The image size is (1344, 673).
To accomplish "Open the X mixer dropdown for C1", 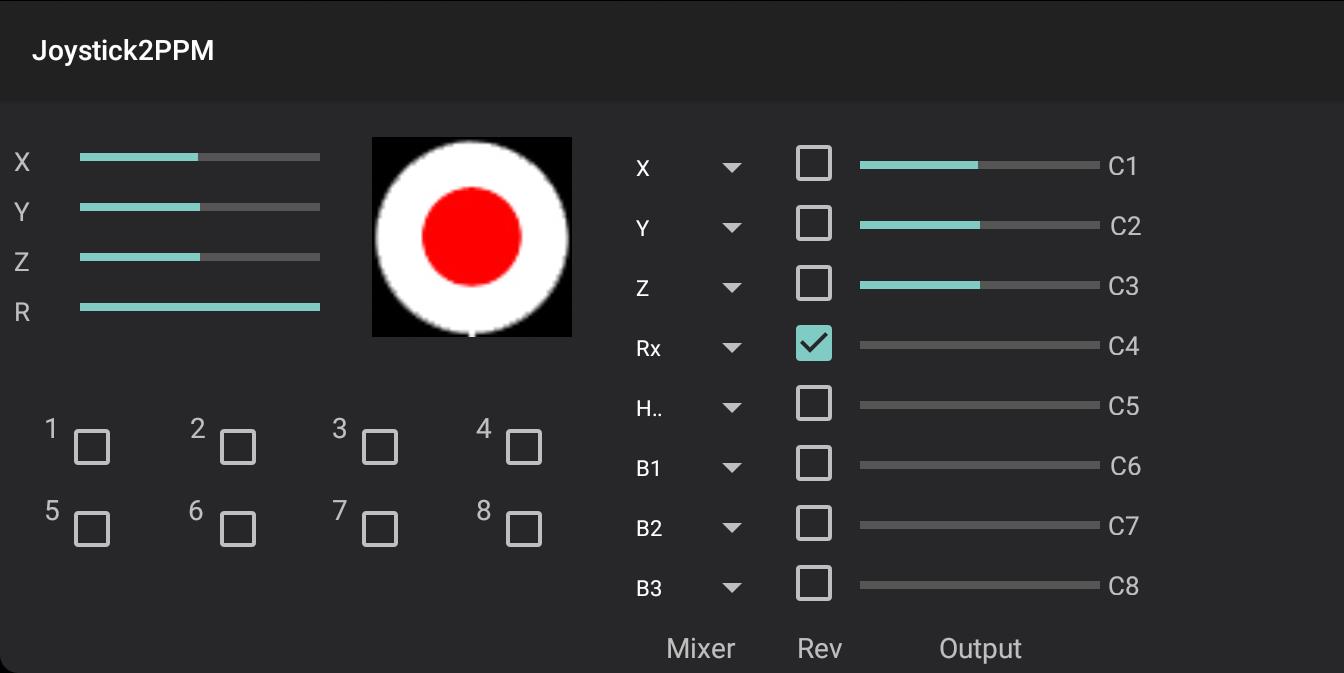I will point(690,168).
